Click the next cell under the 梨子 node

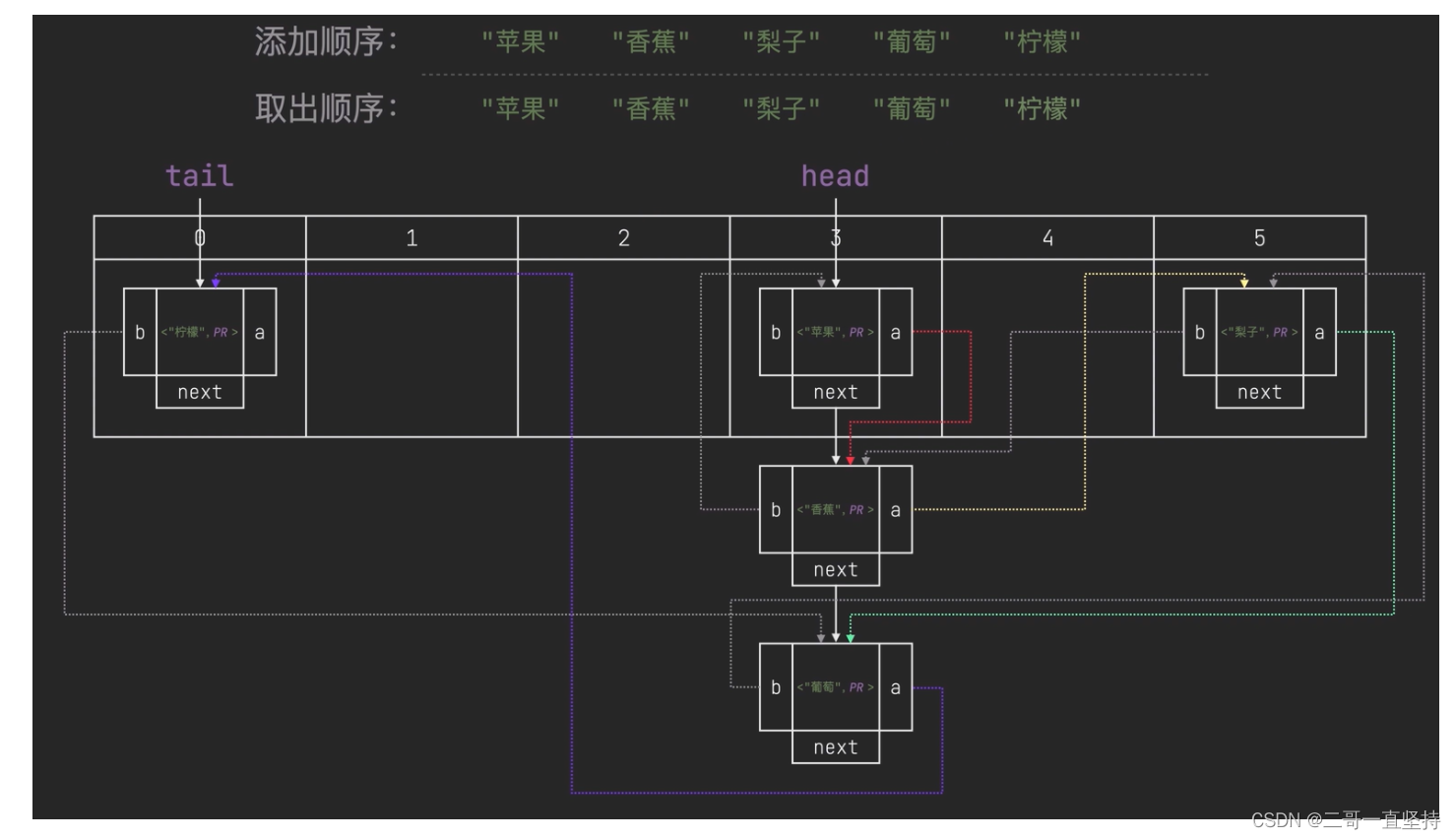point(1260,392)
